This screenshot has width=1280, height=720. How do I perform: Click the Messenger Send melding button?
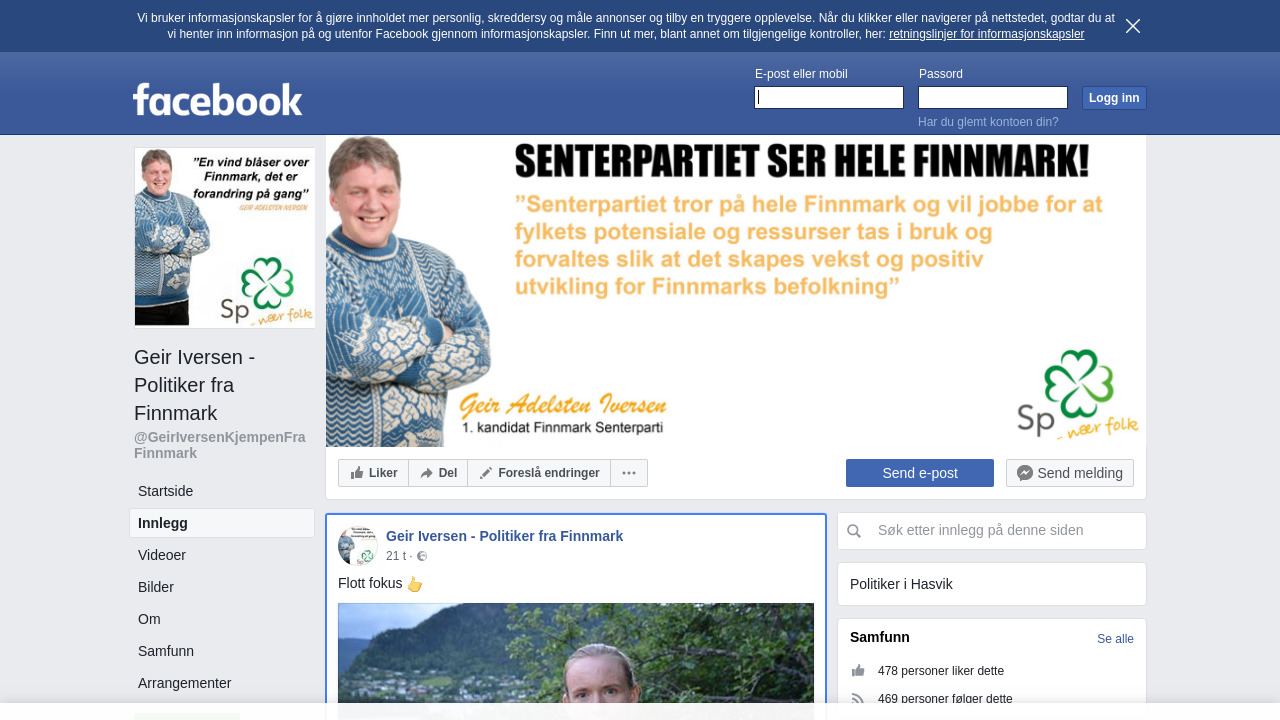[1070, 473]
